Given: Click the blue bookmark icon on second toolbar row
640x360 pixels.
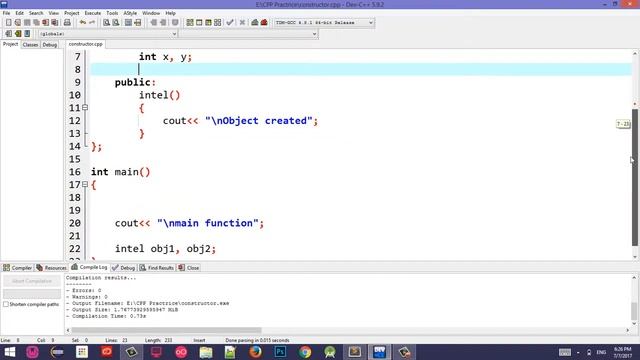Looking at the screenshot, I should click(x=27, y=33).
